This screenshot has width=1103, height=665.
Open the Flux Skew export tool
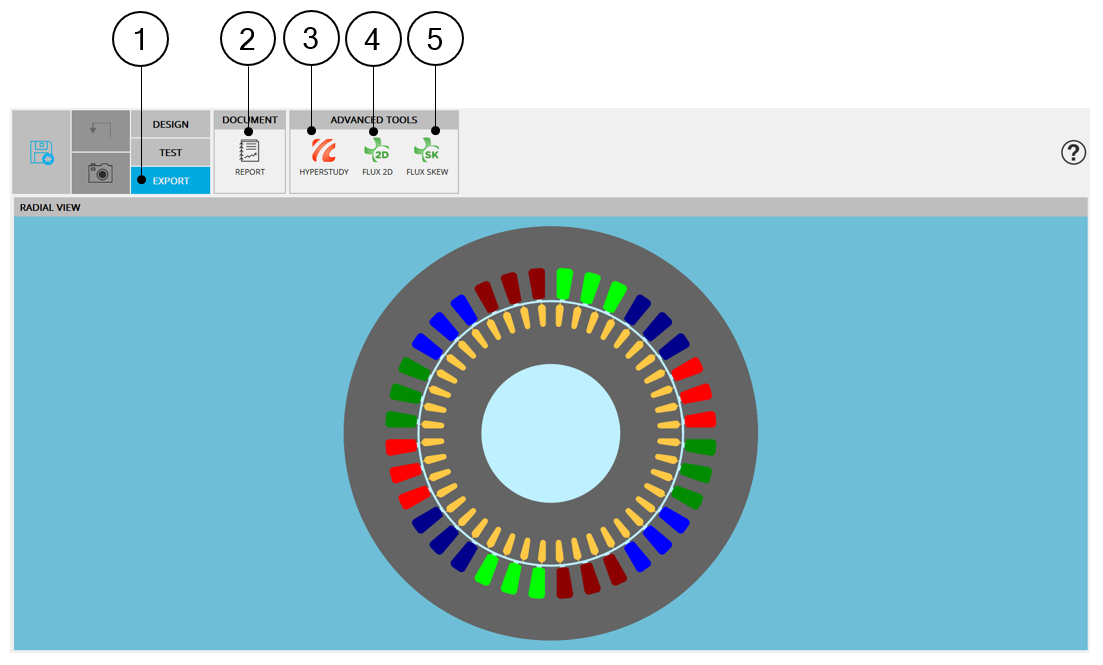click(427, 151)
